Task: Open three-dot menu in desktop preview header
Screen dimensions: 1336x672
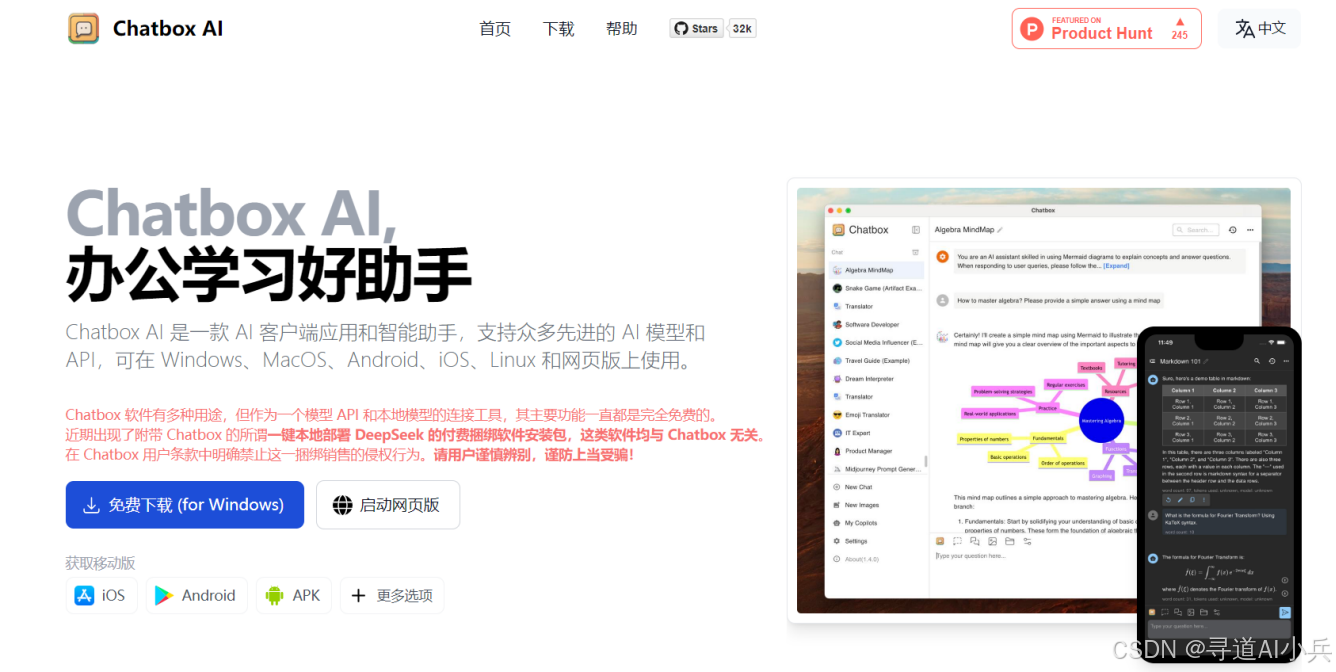Action: point(1250,230)
